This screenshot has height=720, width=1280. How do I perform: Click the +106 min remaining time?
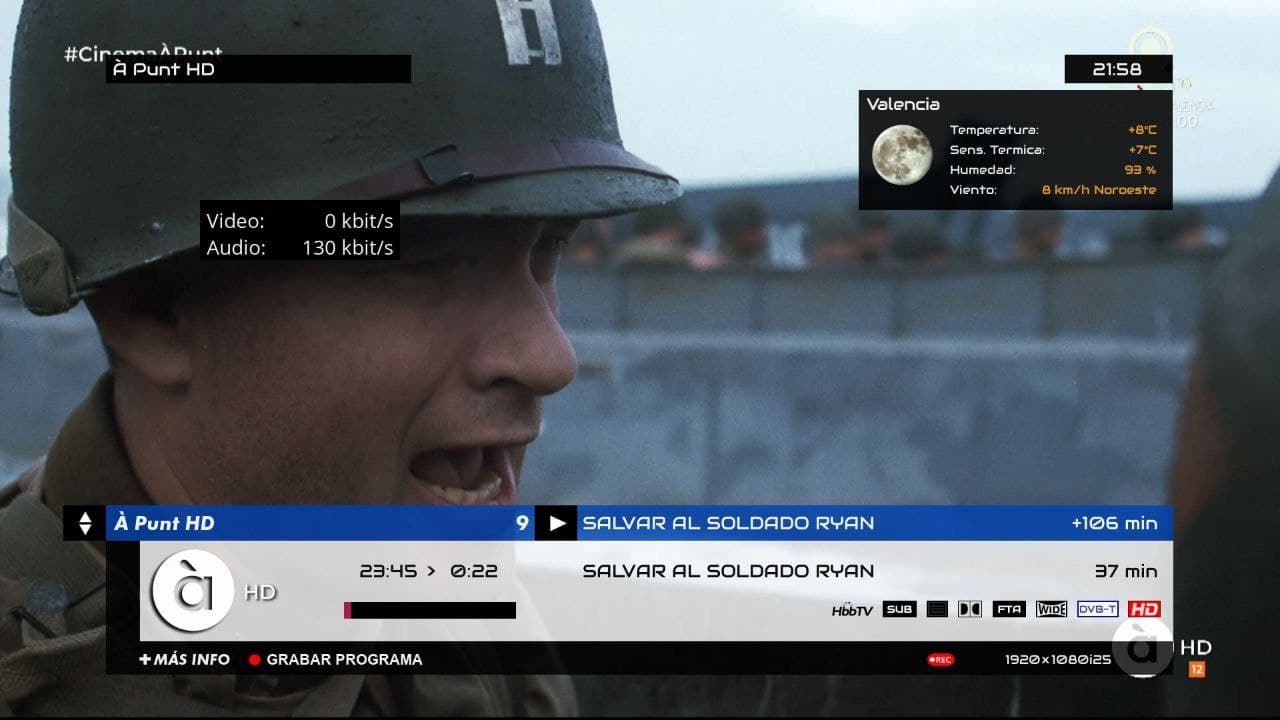1114,523
